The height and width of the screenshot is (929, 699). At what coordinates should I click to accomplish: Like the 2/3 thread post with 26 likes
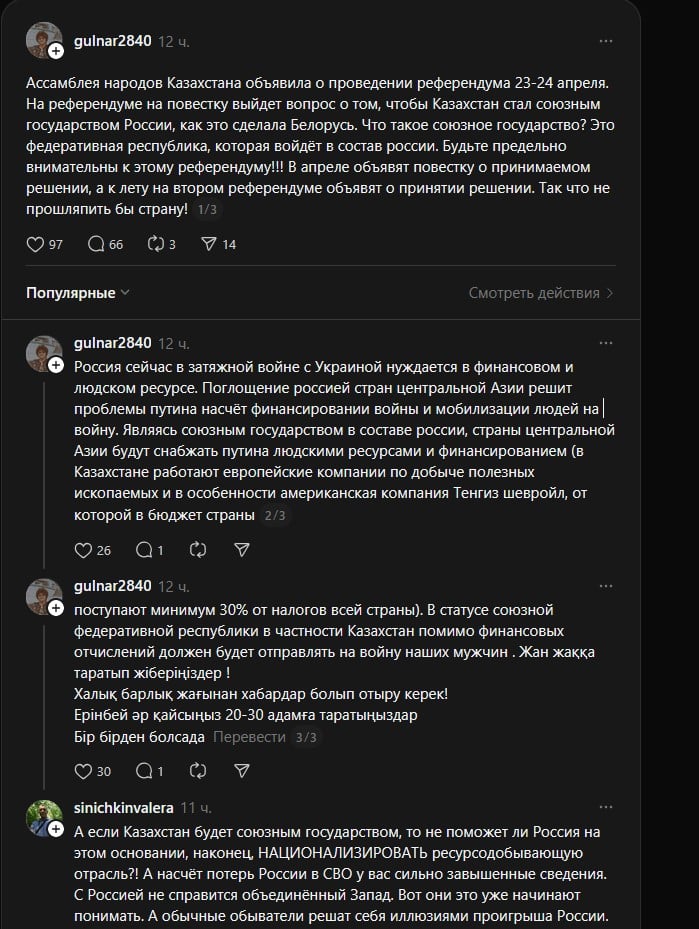pos(84,550)
